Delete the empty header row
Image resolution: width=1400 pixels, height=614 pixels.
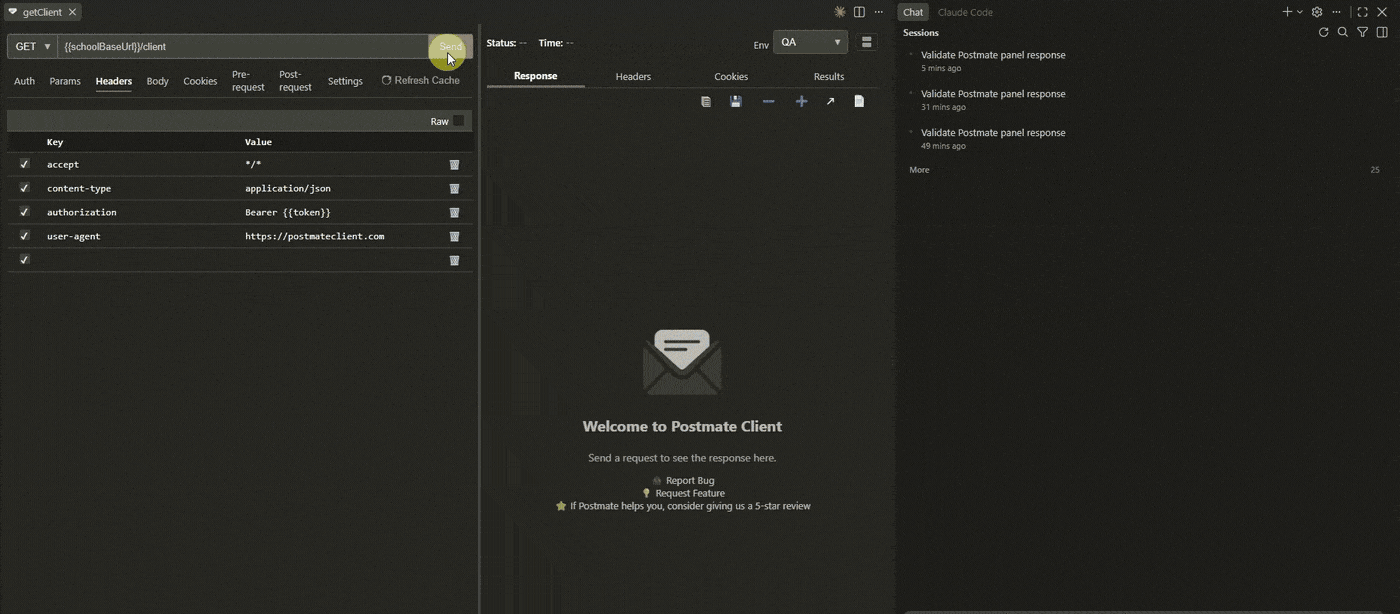454,260
